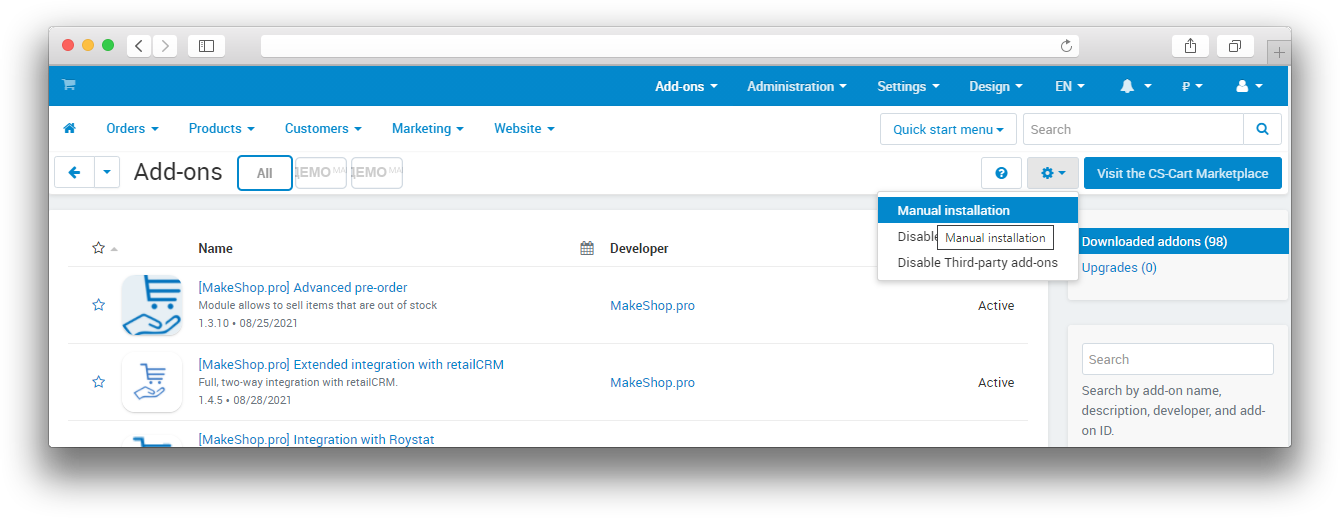Choose Disable Third-party add-ons option

click(977, 263)
